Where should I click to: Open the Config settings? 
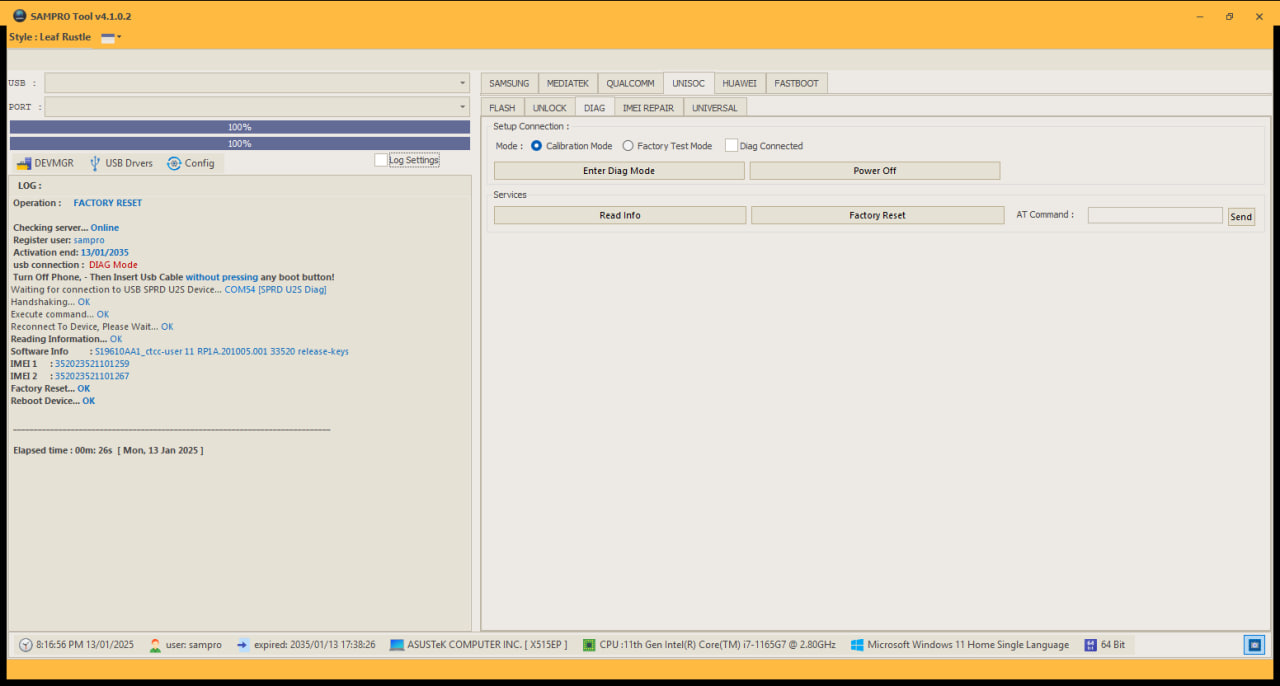tap(191, 163)
